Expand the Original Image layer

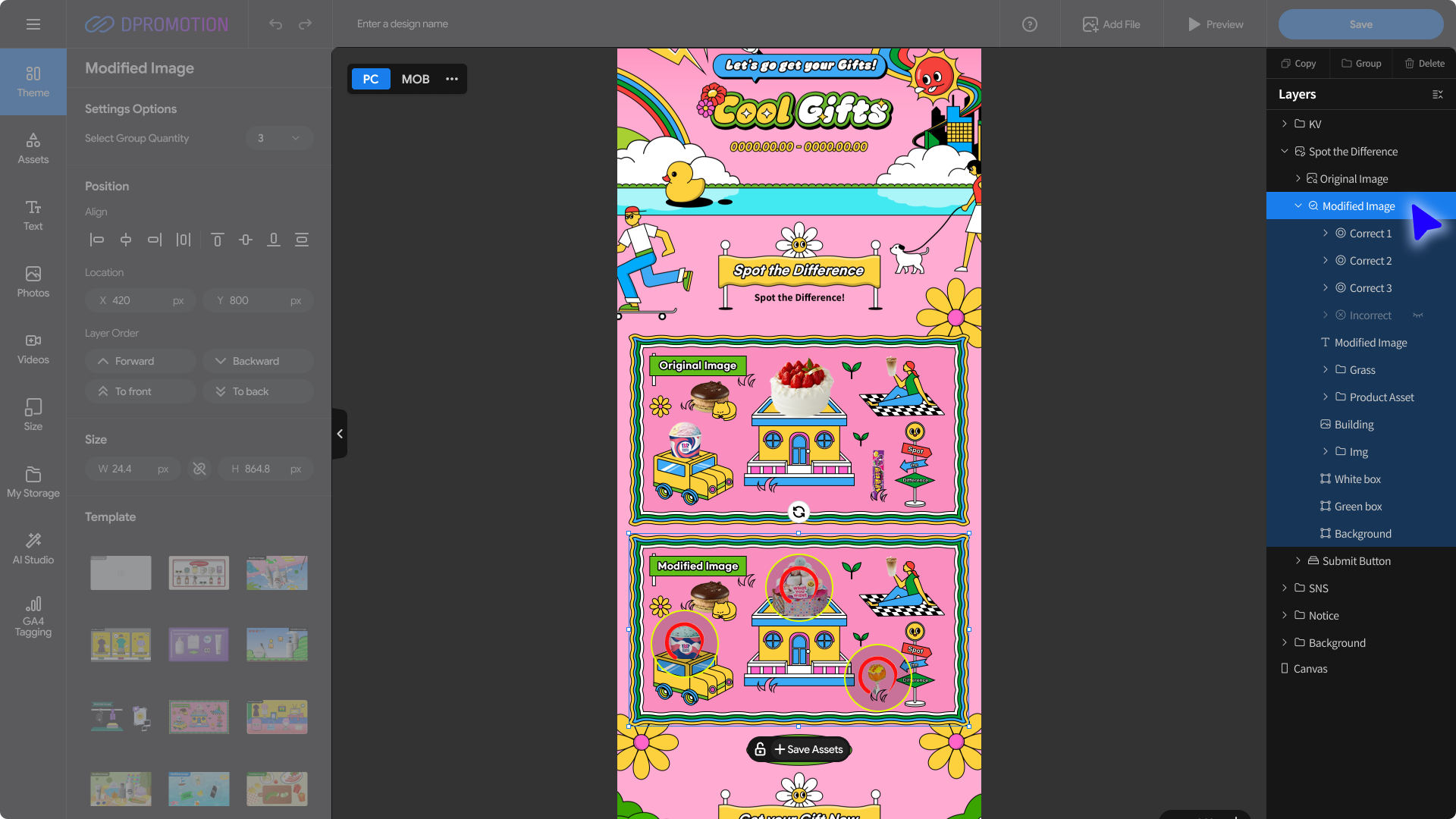(x=1298, y=179)
